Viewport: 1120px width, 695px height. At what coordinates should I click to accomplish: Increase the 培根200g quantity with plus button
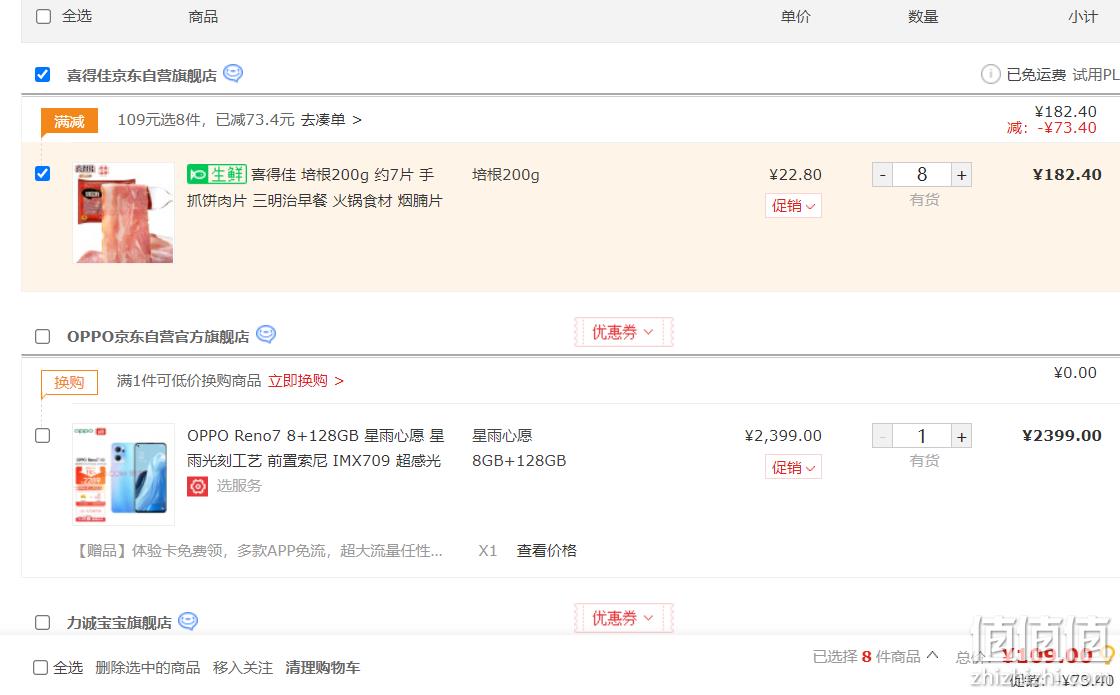click(961, 175)
